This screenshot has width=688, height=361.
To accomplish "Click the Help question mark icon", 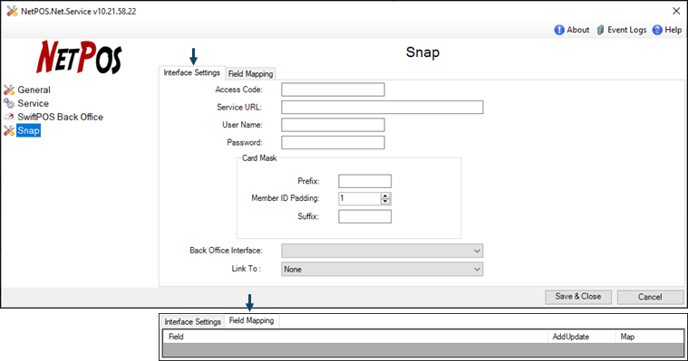I will 657,30.
